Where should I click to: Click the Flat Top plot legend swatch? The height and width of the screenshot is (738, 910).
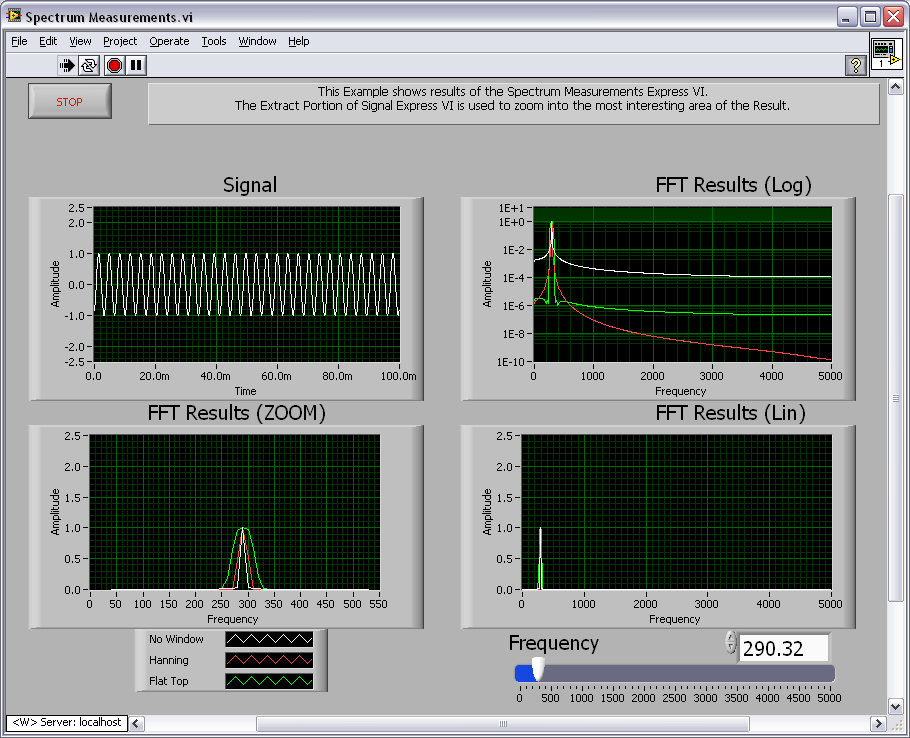tap(269, 681)
